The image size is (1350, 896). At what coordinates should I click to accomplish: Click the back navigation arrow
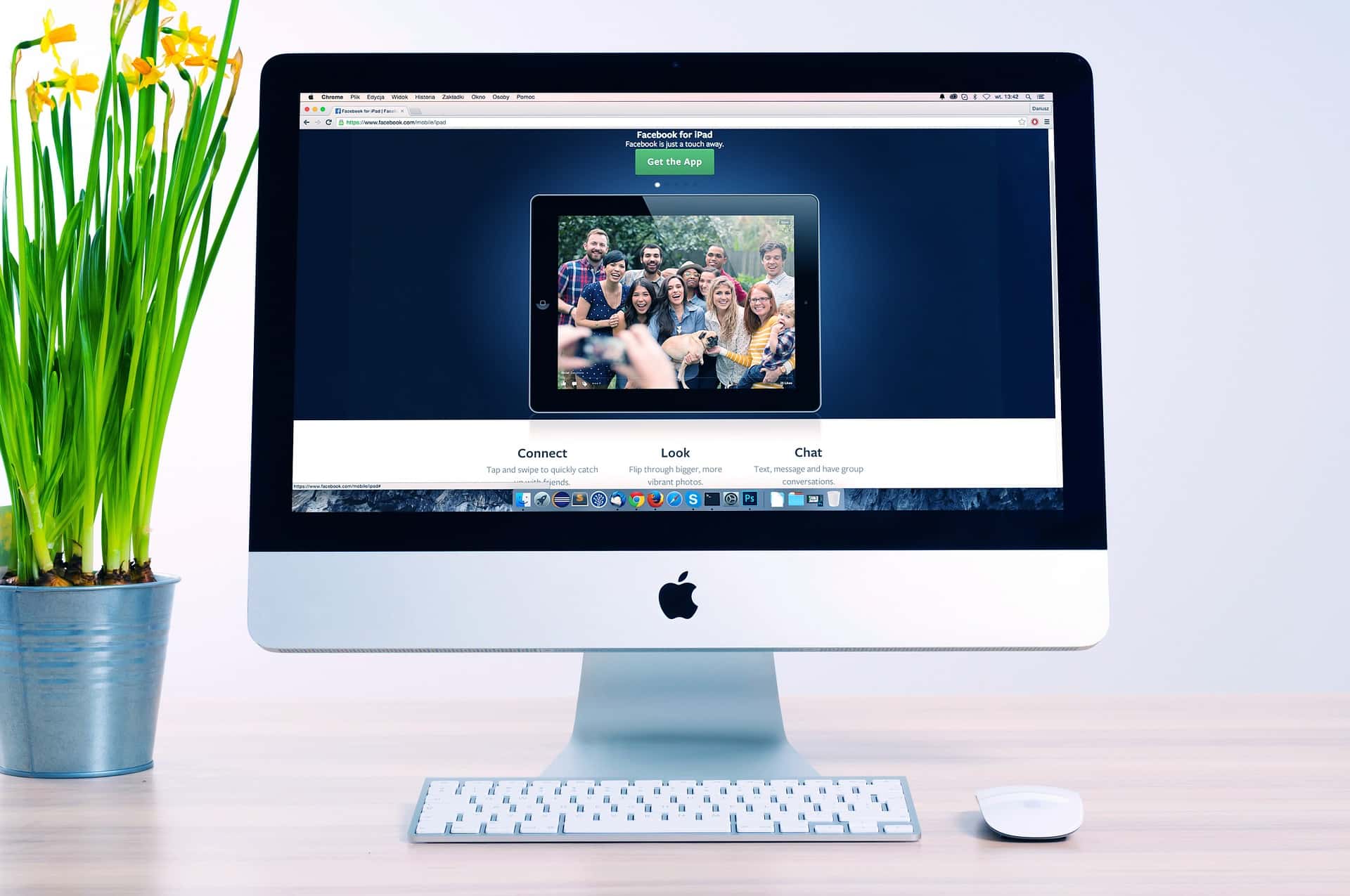pyautogui.click(x=307, y=122)
